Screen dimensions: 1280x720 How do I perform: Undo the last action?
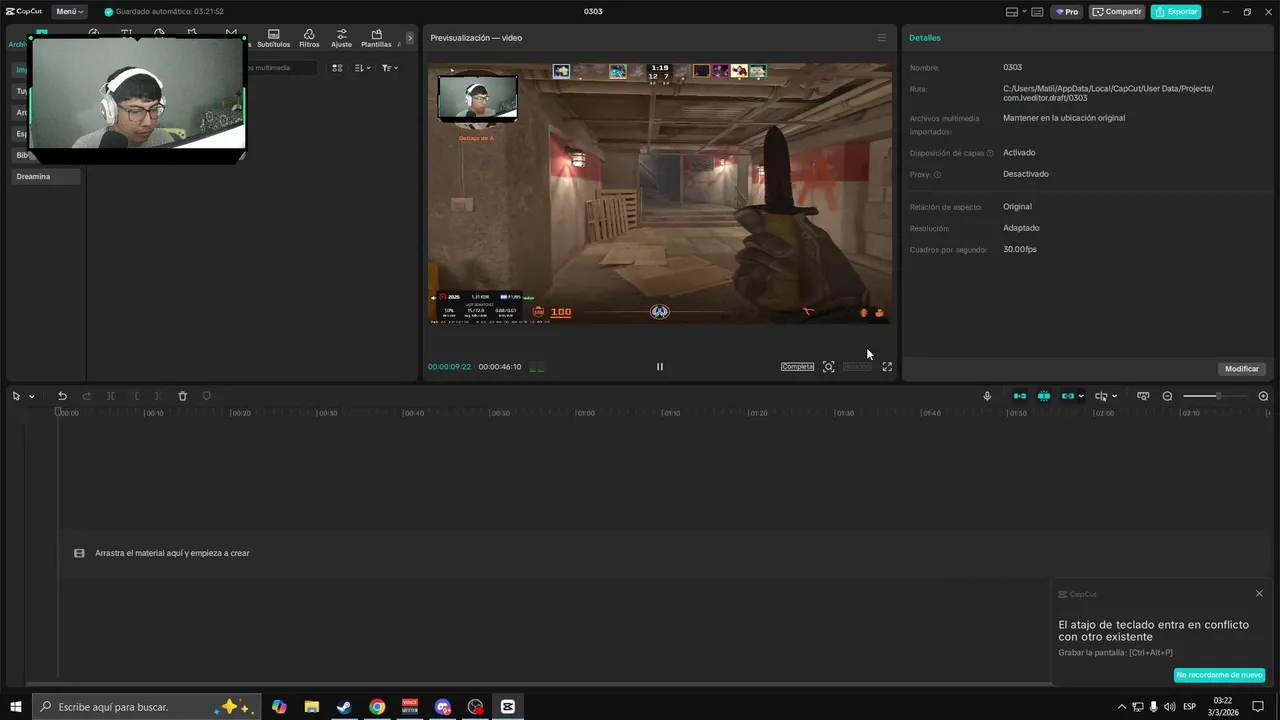coord(62,396)
